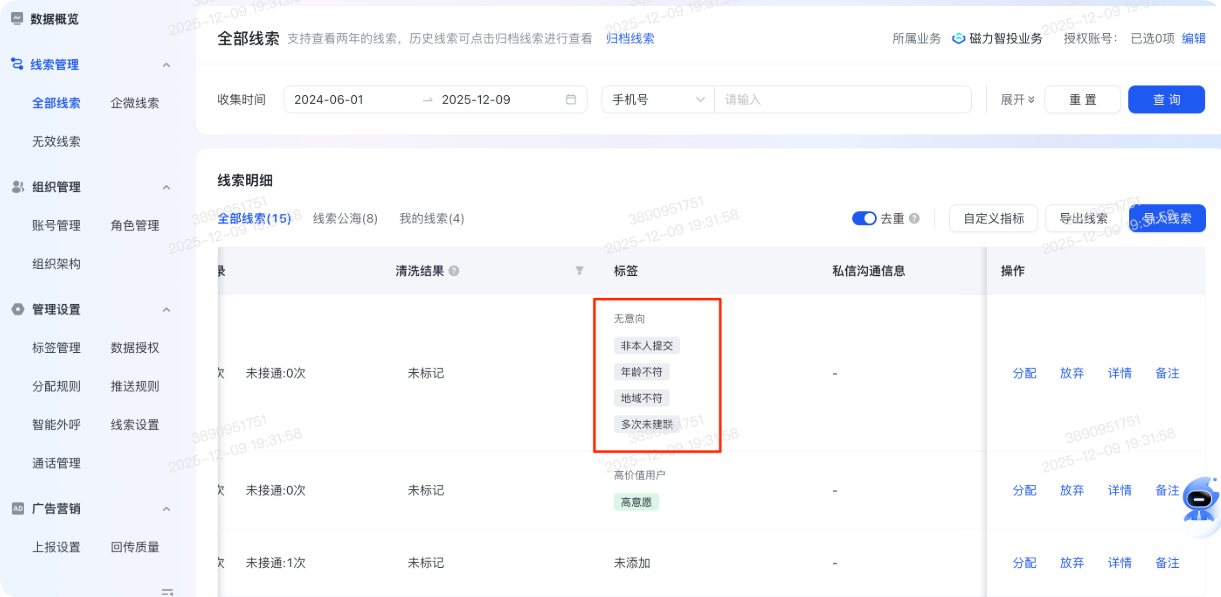
Task: Switch to 全部线索(15) tab
Action: pos(254,218)
